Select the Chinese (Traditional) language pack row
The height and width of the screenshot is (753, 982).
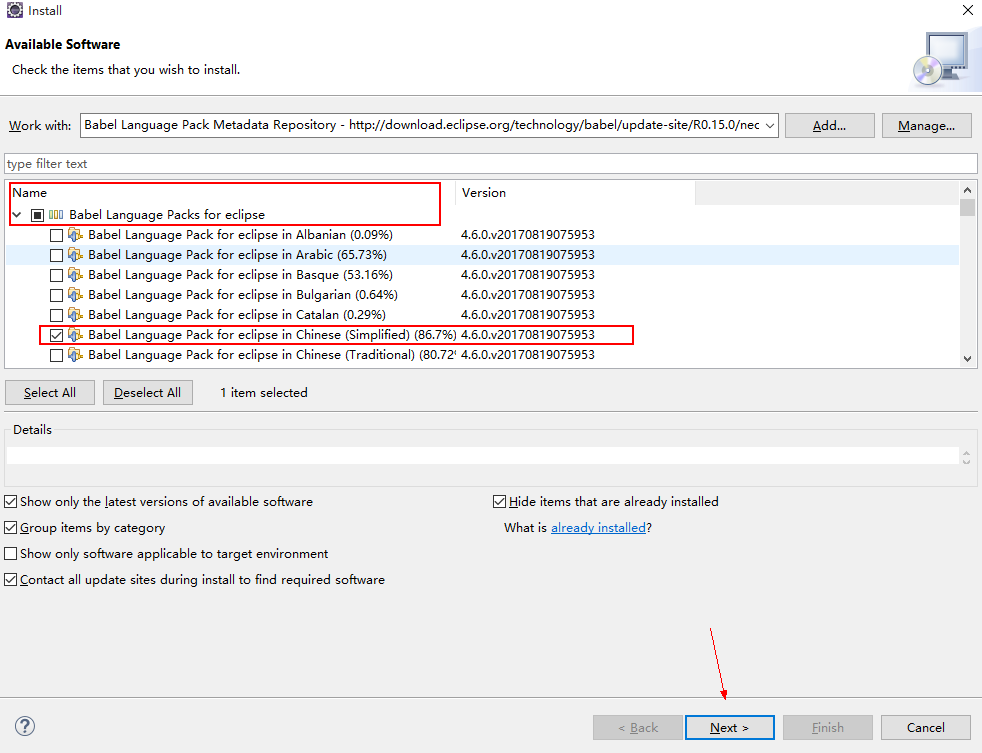(x=482, y=355)
